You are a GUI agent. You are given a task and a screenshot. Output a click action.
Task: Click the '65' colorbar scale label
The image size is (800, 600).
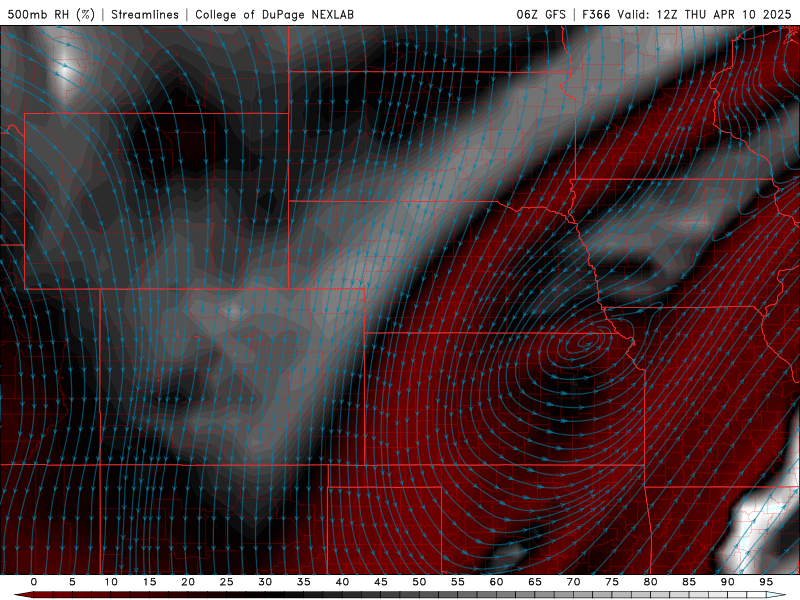click(535, 582)
